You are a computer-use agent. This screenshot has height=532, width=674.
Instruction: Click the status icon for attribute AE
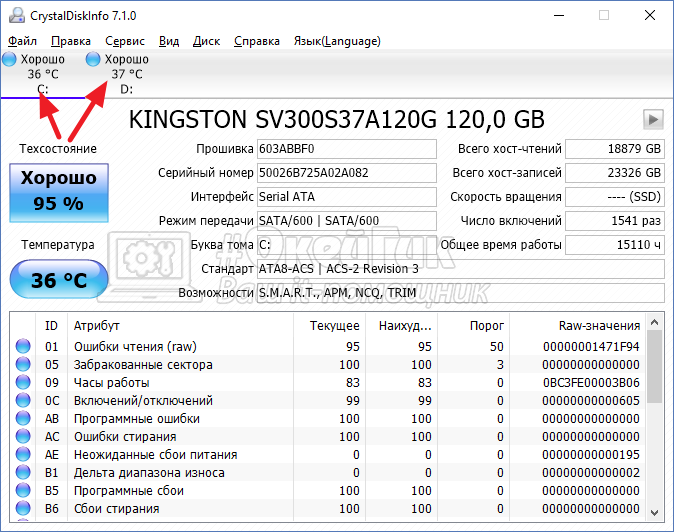[23, 454]
